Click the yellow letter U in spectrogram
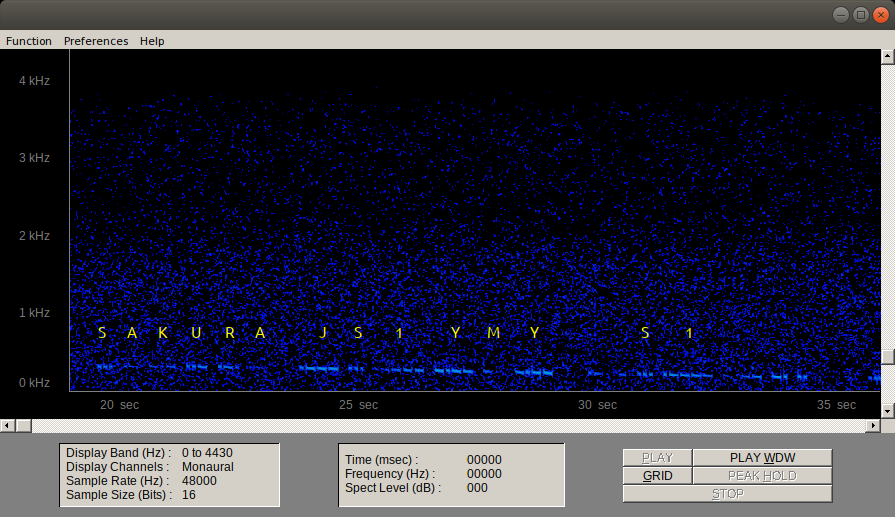This screenshot has width=895, height=517. click(196, 333)
